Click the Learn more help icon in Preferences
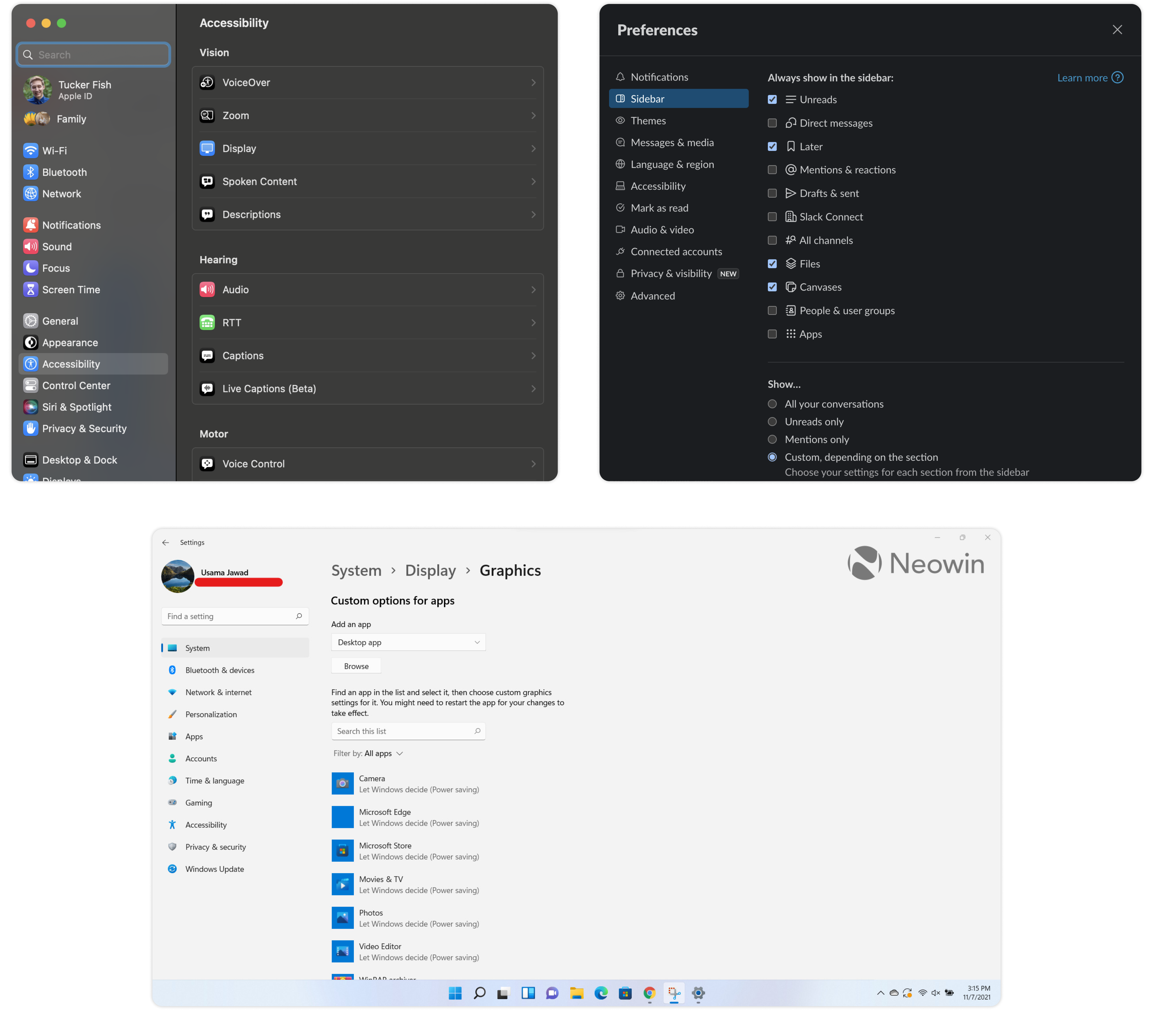This screenshot has width=1153, height=1036. tap(1117, 77)
